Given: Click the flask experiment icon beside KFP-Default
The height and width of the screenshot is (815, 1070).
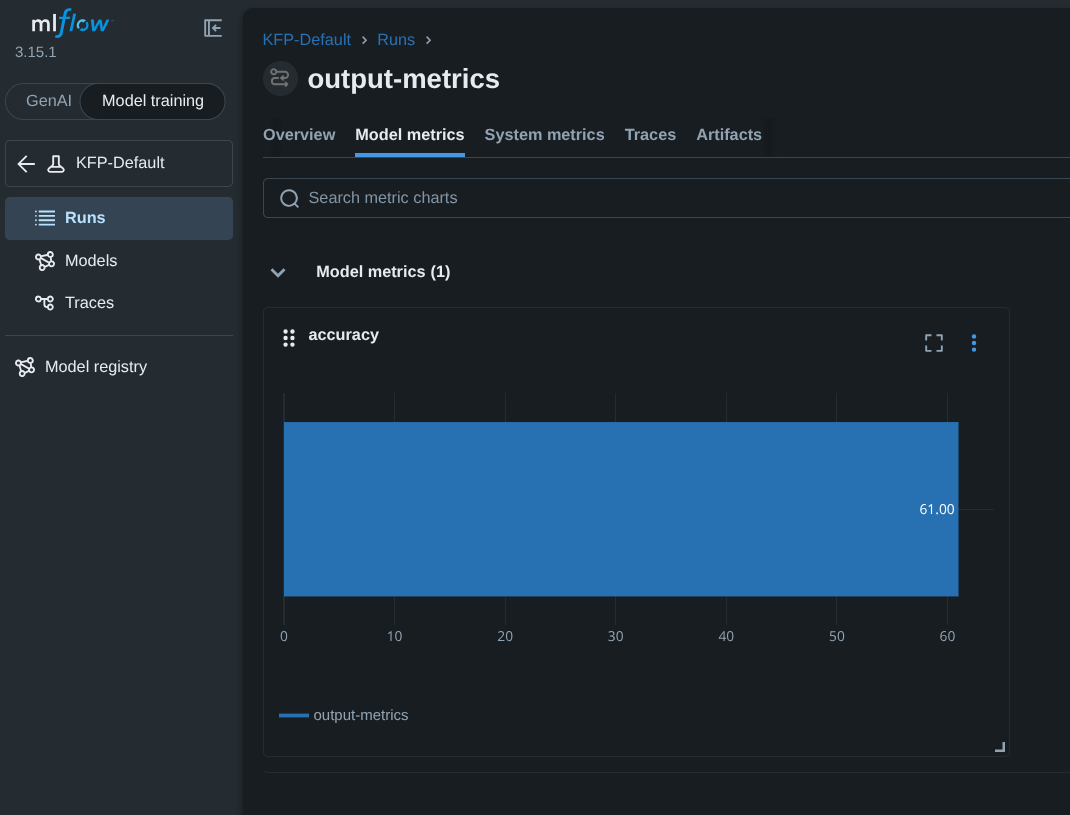Looking at the screenshot, I should pos(56,164).
